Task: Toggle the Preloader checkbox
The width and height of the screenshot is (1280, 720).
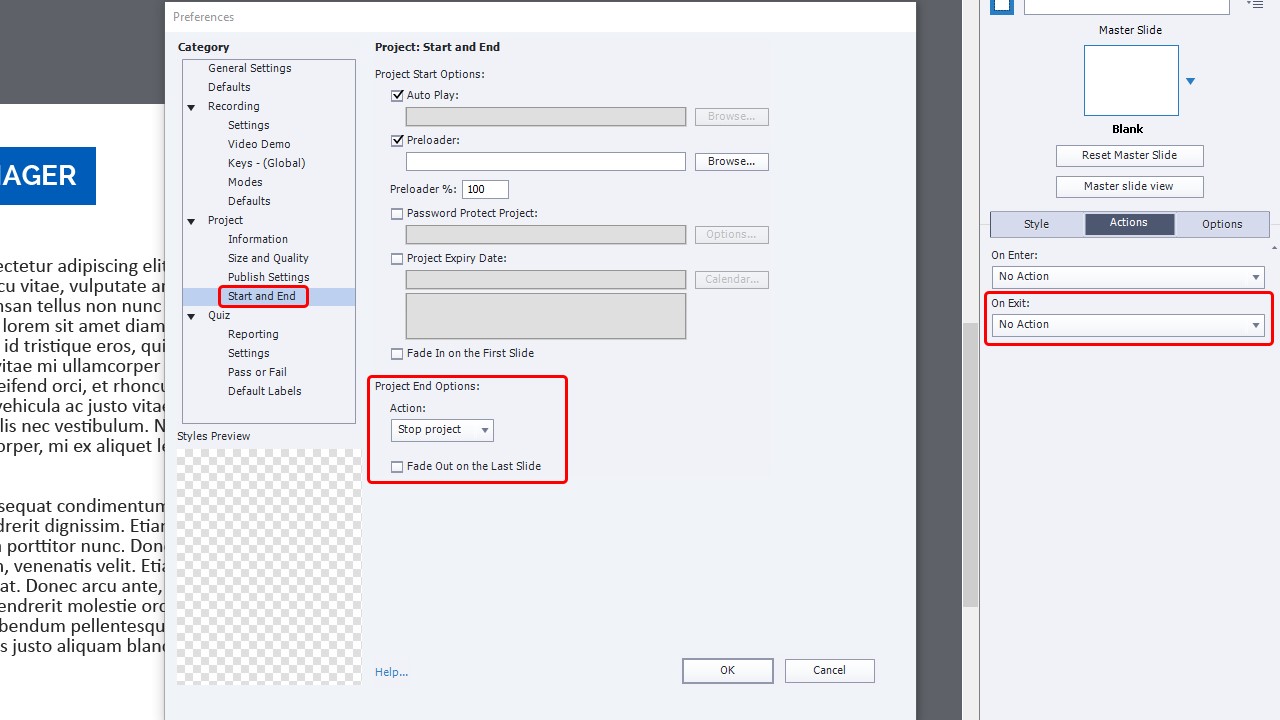Action: click(x=397, y=140)
